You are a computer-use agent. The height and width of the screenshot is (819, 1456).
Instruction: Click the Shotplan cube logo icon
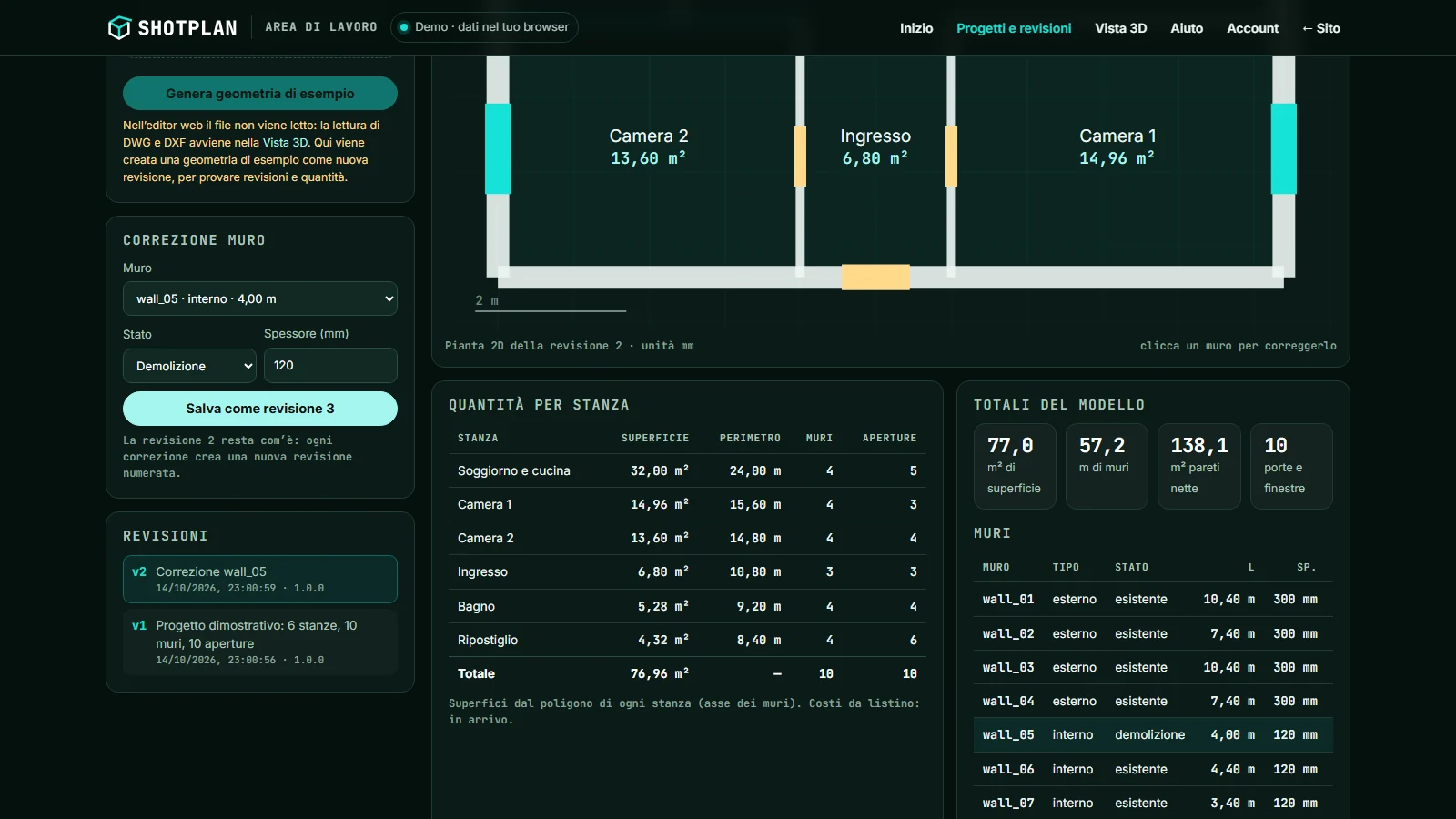[119, 28]
